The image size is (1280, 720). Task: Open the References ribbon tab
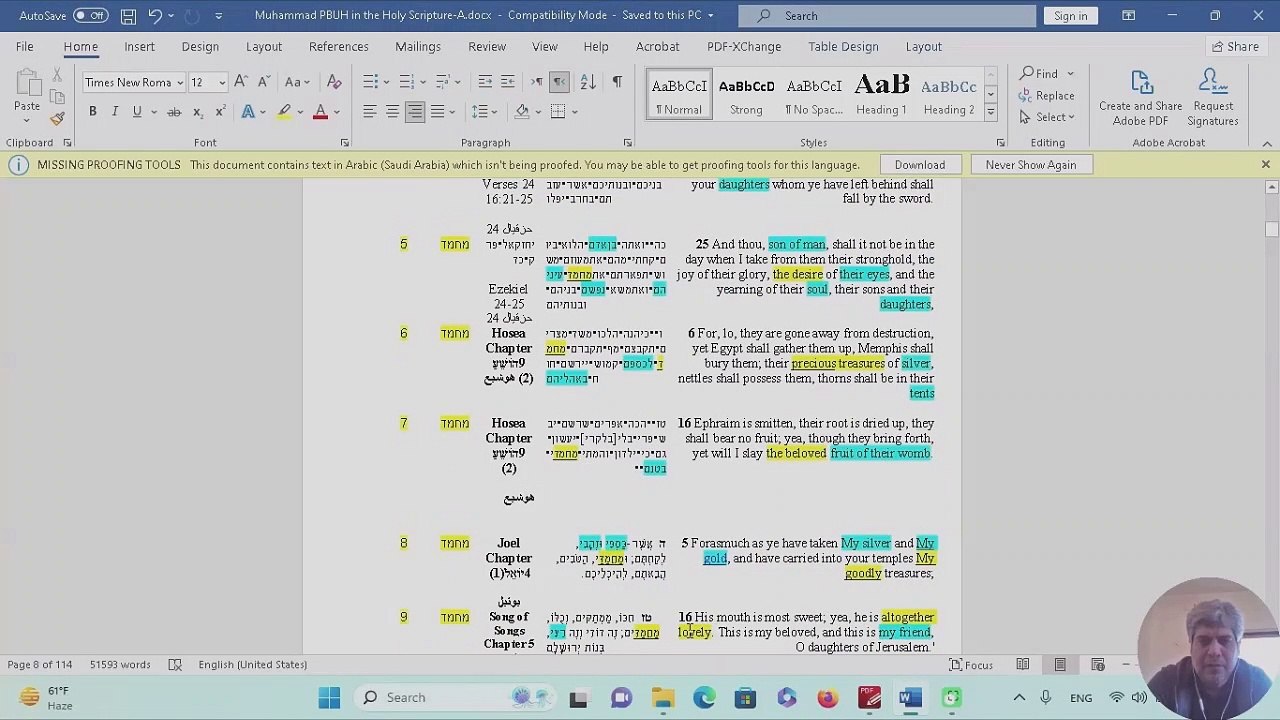pyautogui.click(x=338, y=47)
